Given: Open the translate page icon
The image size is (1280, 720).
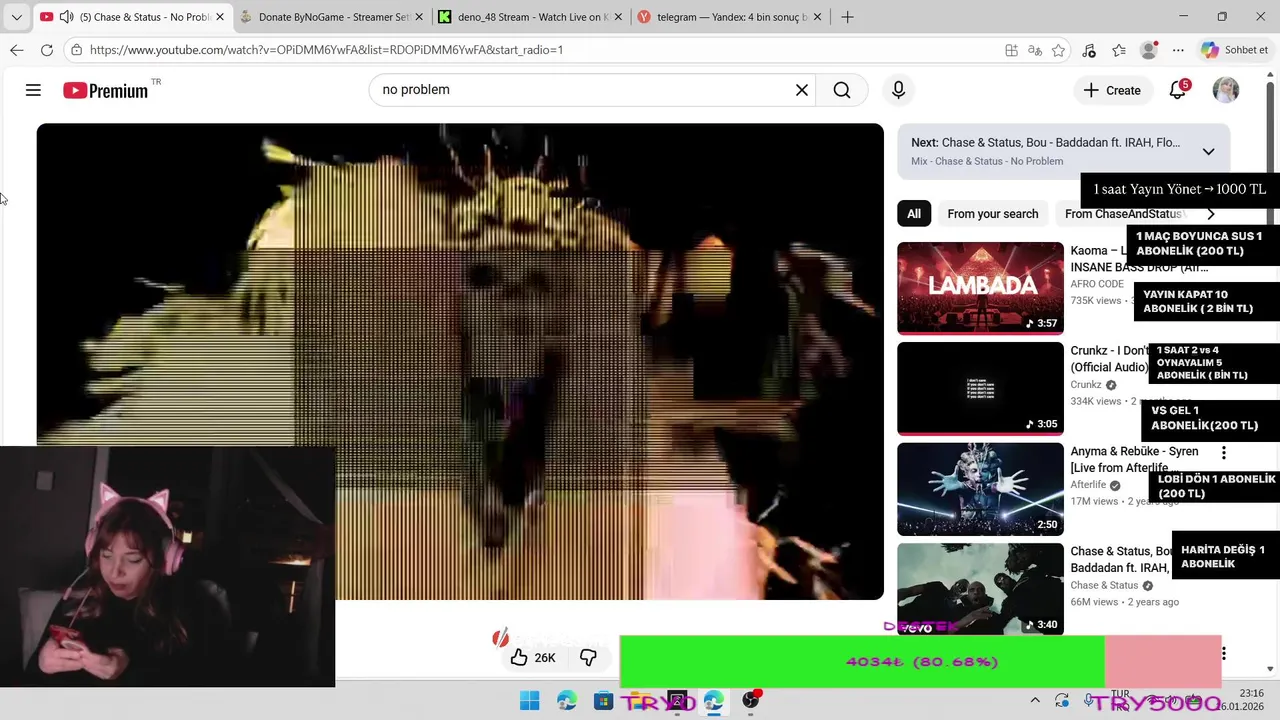Looking at the screenshot, I should click(x=1035, y=50).
